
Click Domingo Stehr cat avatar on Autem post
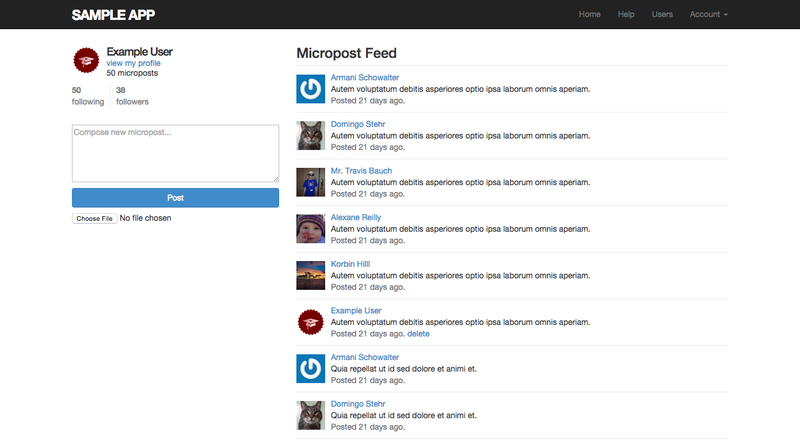tap(310, 135)
